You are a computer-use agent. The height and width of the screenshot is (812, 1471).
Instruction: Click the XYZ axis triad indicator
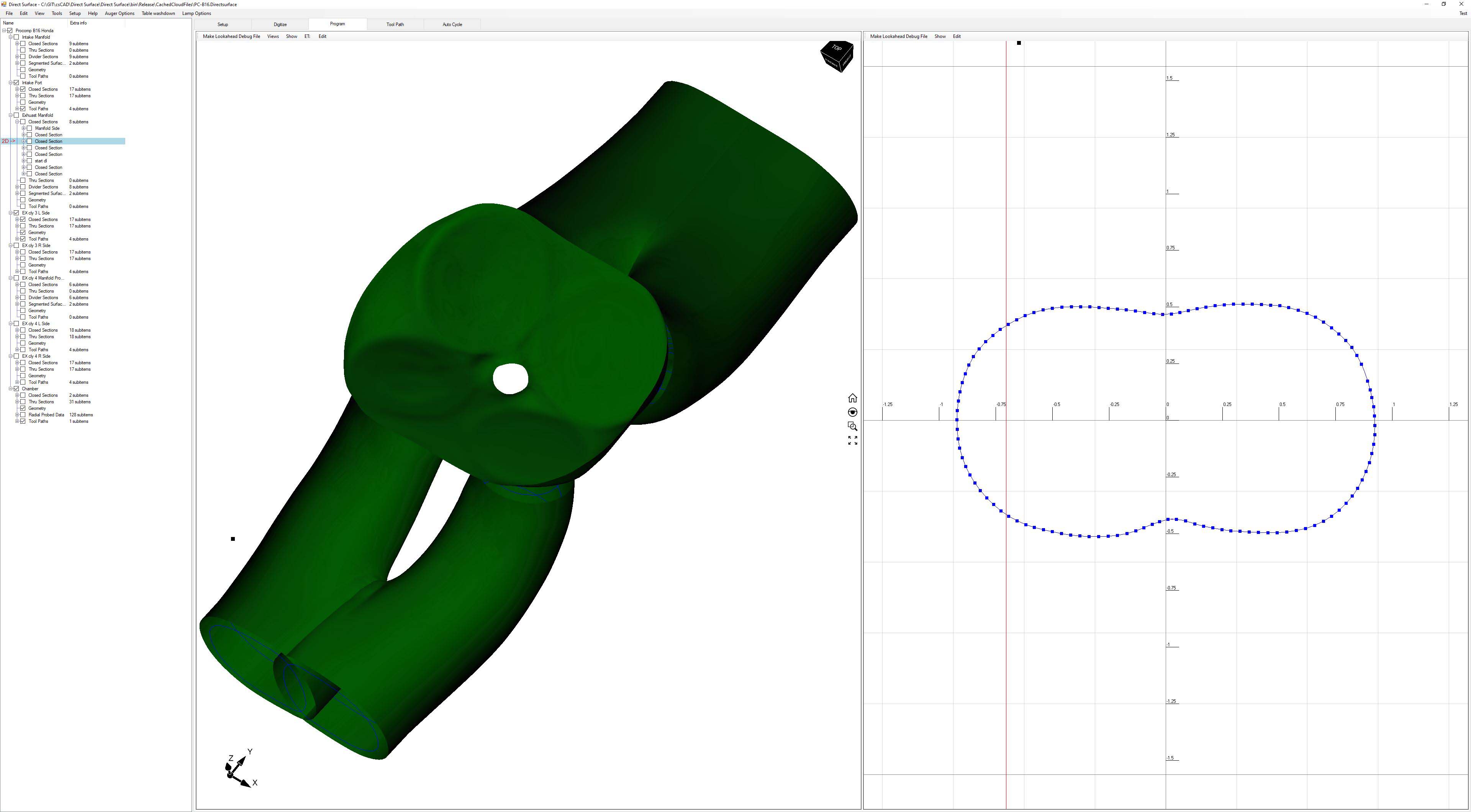point(241,769)
